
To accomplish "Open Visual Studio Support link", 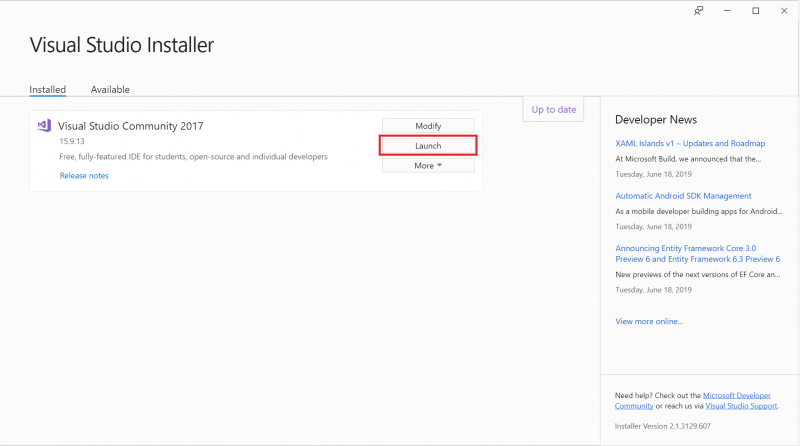I will [x=741, y=406].
